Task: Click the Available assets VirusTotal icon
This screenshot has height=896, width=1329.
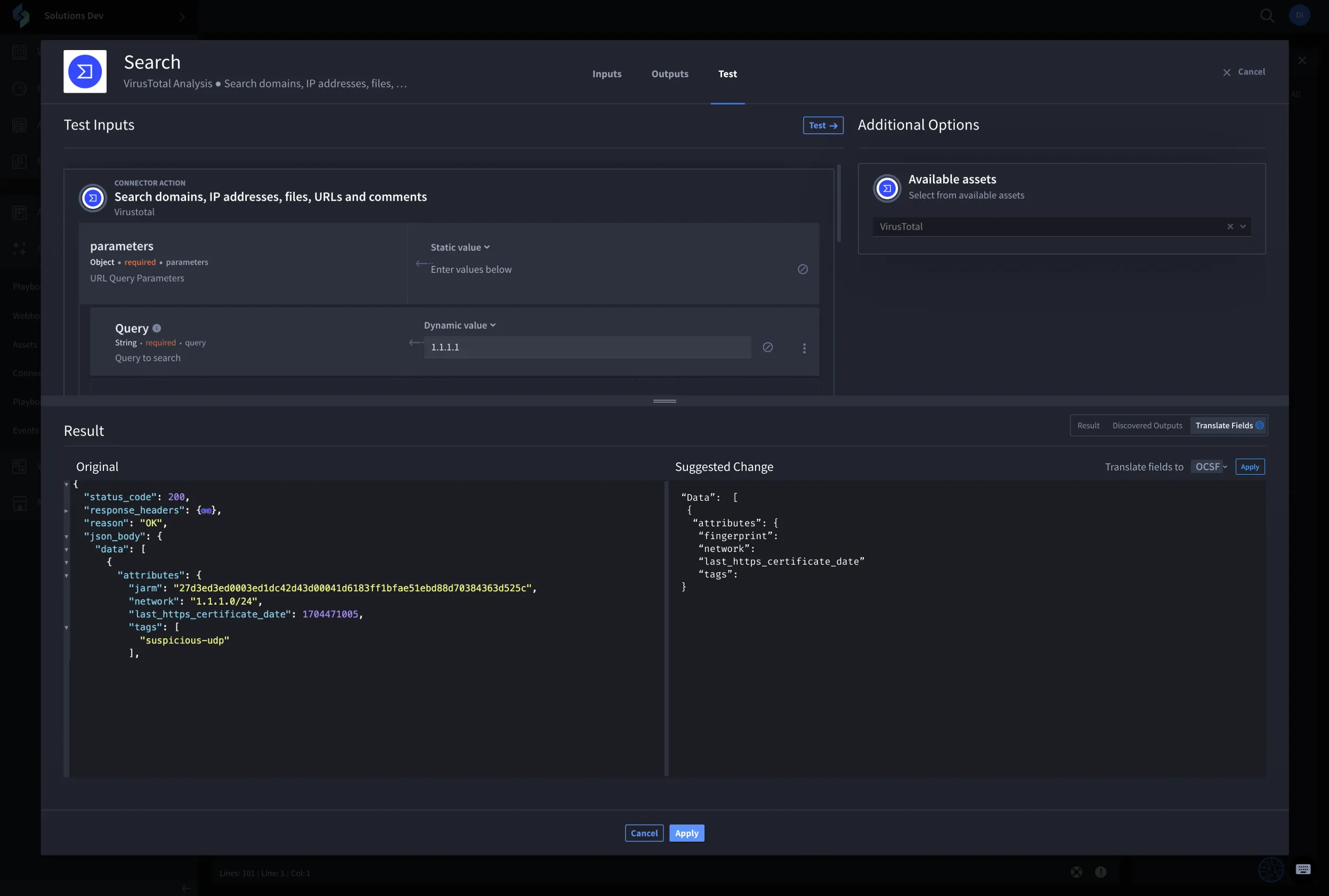Action: 887,188
